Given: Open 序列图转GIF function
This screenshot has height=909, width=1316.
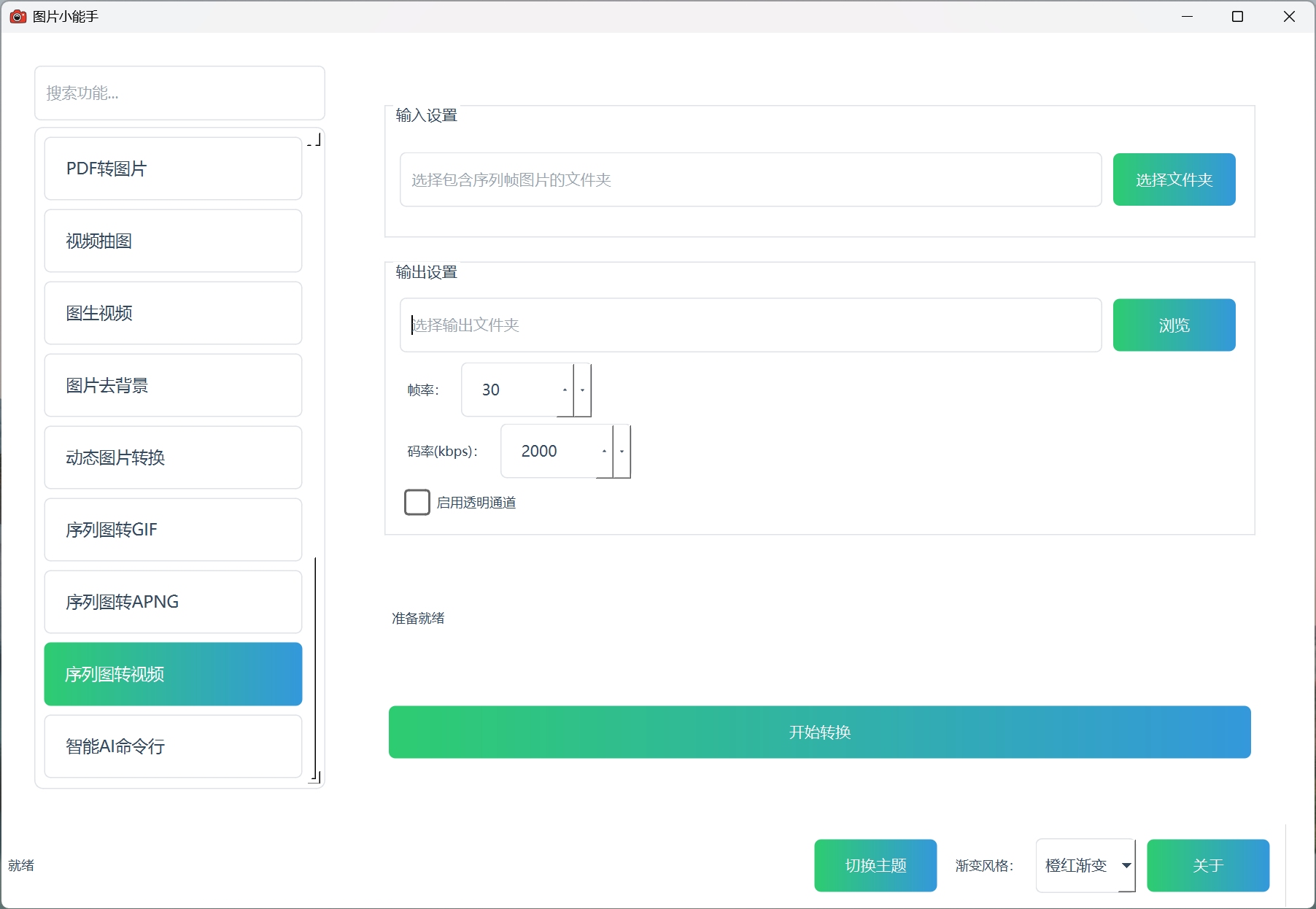Looking at the screenshot, I should (173, 530).
